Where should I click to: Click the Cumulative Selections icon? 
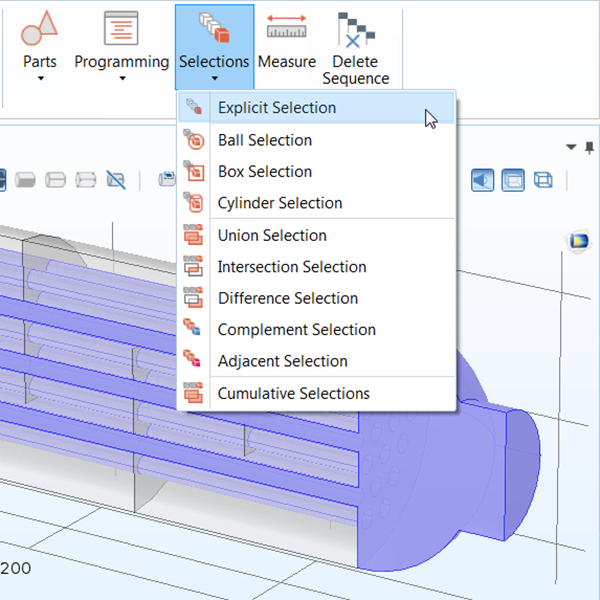coord(194,394)
